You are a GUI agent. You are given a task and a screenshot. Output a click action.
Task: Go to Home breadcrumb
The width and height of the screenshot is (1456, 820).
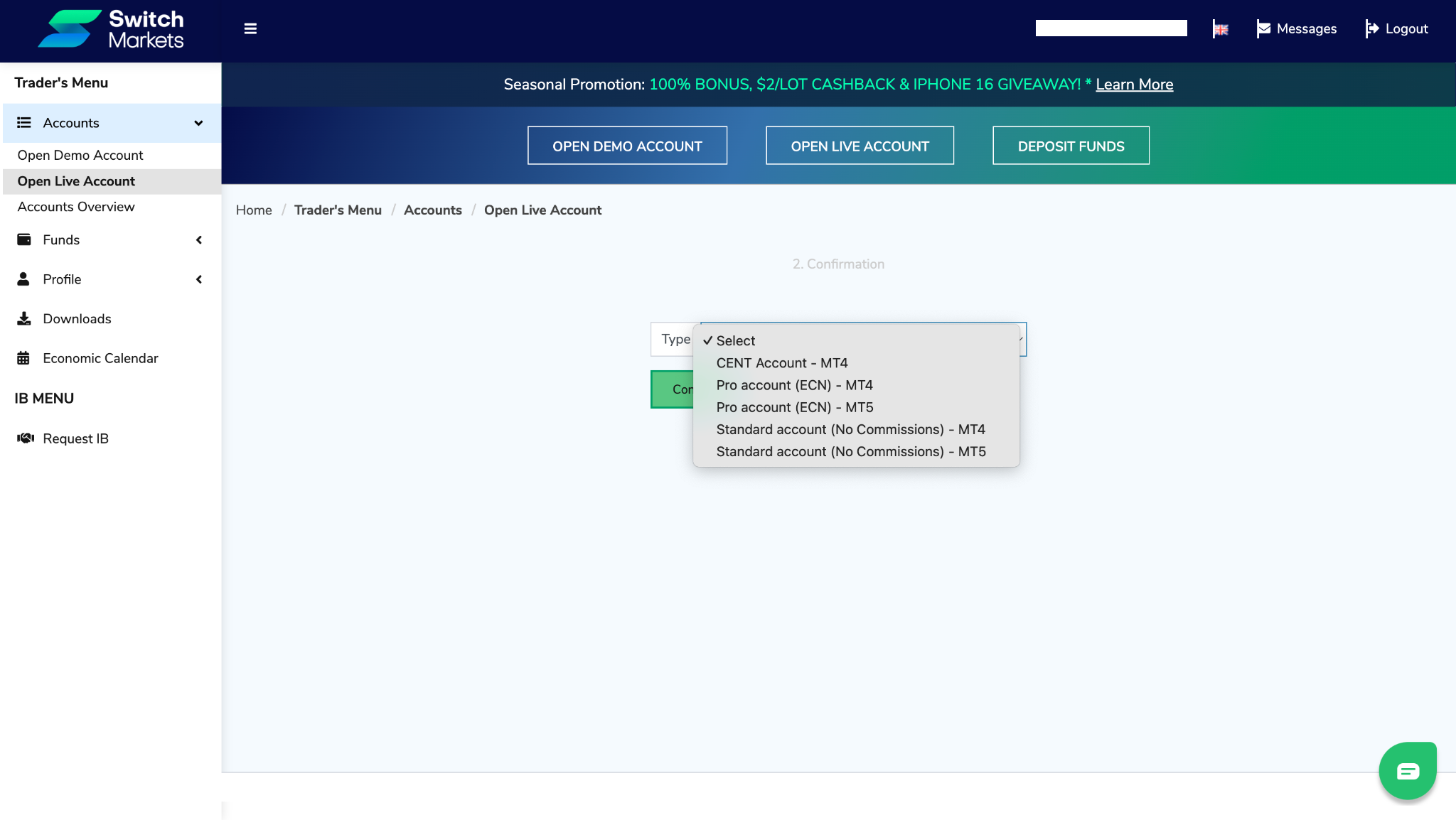click(254, 210)
